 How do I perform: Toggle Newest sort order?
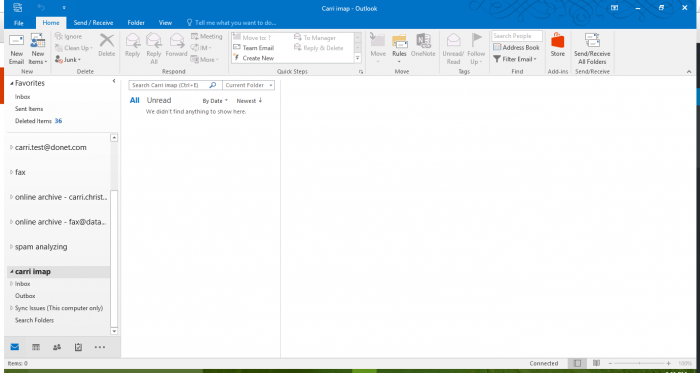(x=249, y=101)
